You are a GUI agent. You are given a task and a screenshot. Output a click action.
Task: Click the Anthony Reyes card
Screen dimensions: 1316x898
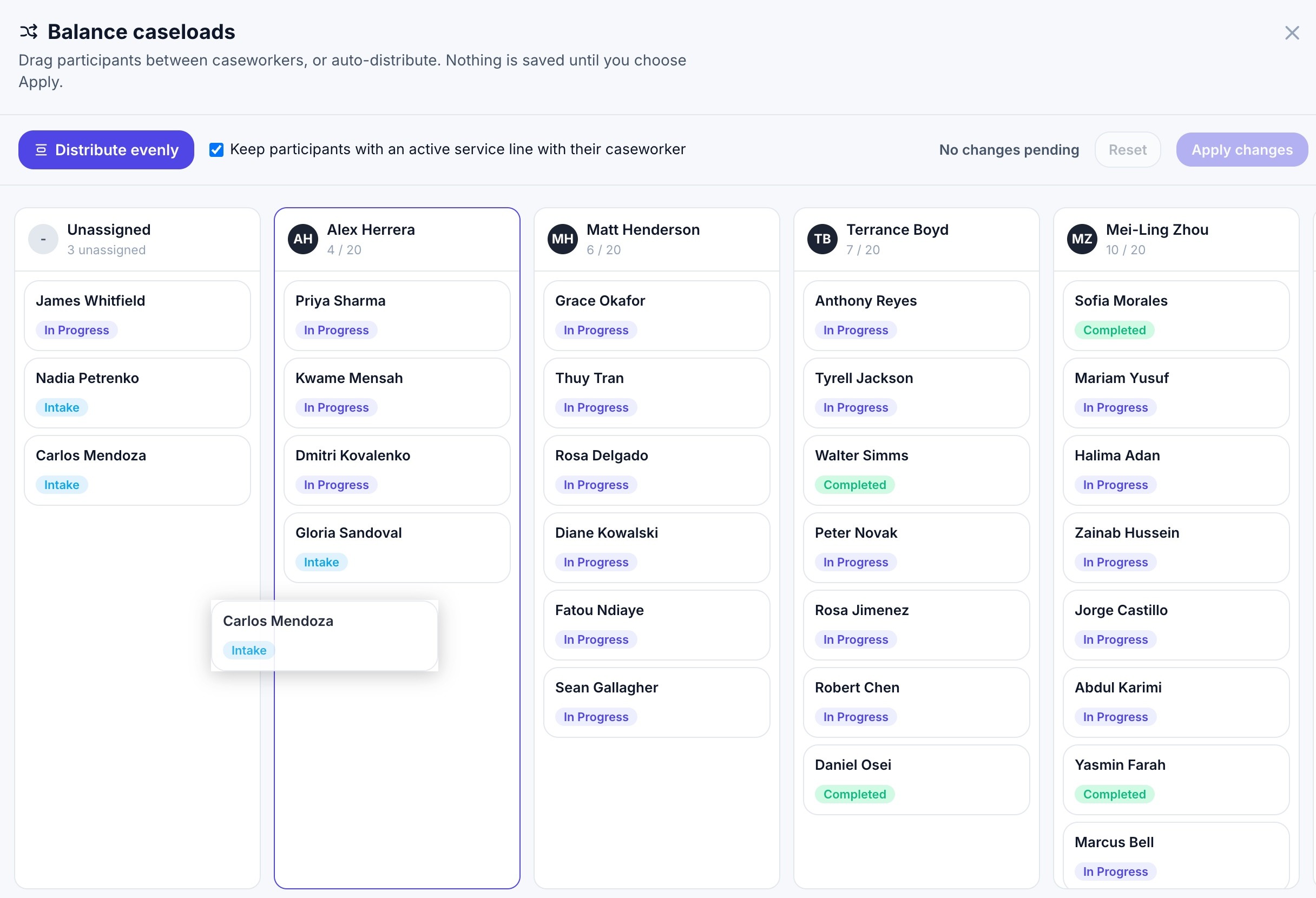tap(916, 315)
